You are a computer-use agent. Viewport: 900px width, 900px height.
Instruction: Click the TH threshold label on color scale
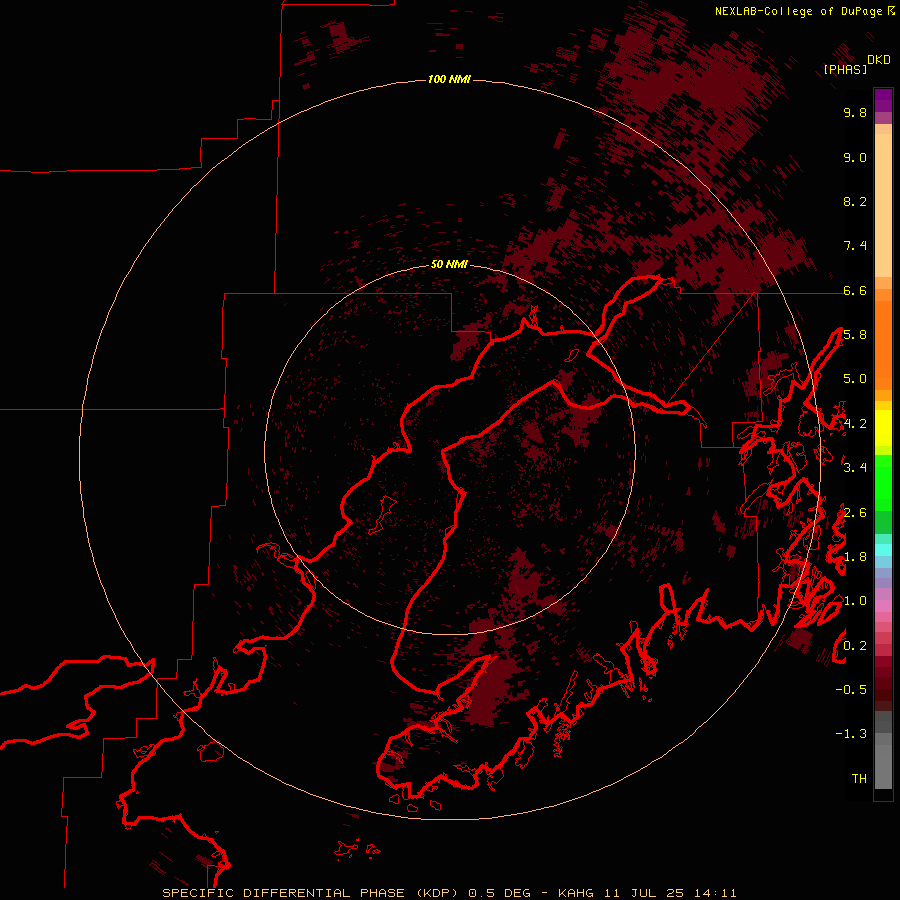[x=859, y=778]
